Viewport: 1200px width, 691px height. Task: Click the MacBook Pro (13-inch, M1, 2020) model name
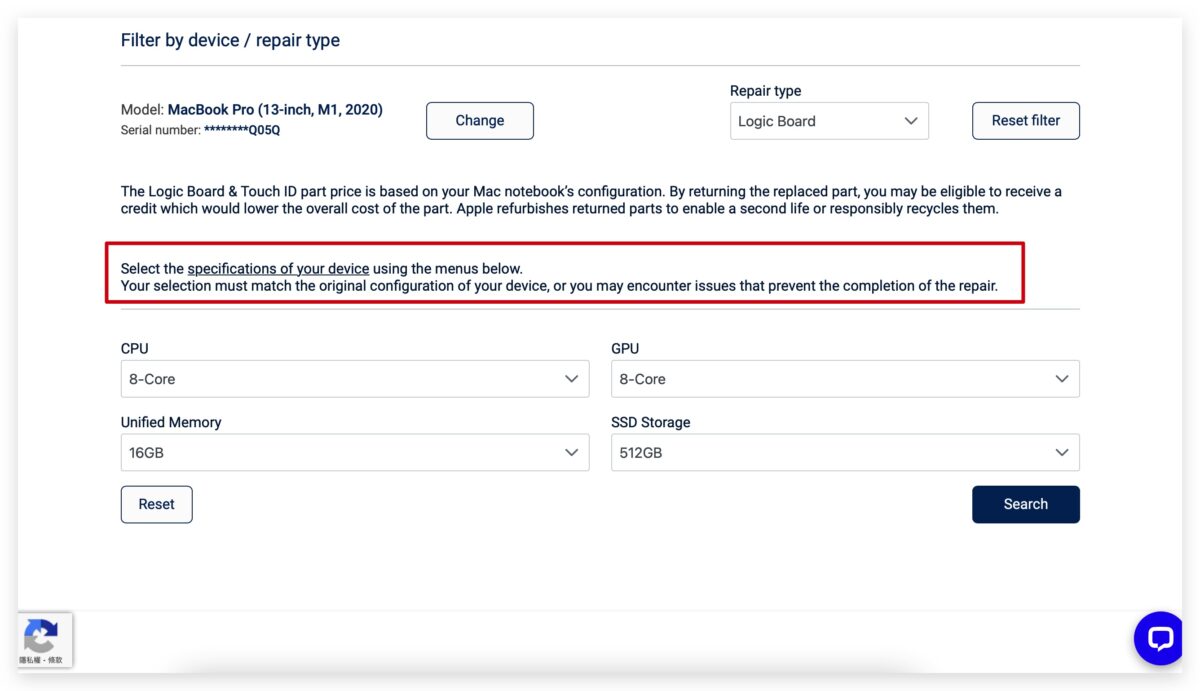[275, 110]
